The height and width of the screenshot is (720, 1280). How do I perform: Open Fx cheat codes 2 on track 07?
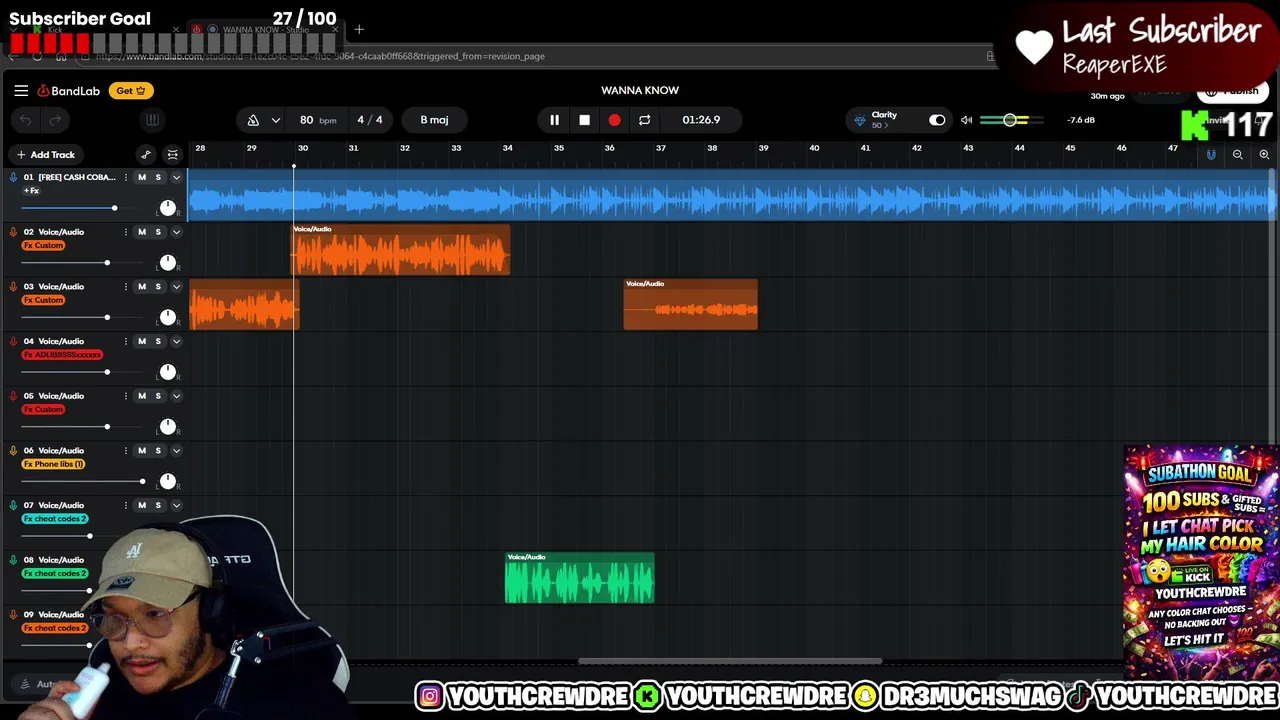click(x=55, y=519)
